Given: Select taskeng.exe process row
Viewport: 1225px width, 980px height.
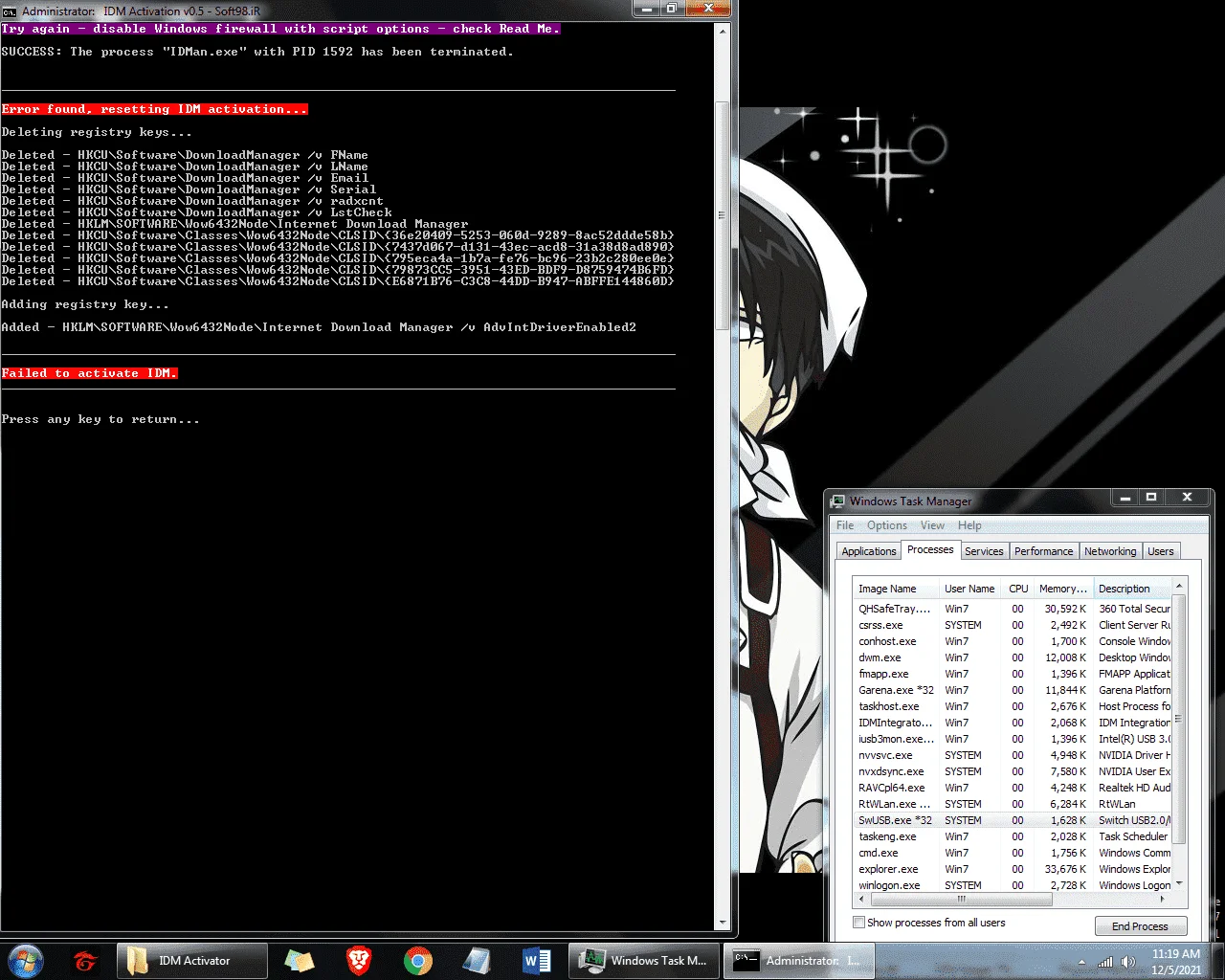Looking at the screenshot, I should pos(1013,836).
